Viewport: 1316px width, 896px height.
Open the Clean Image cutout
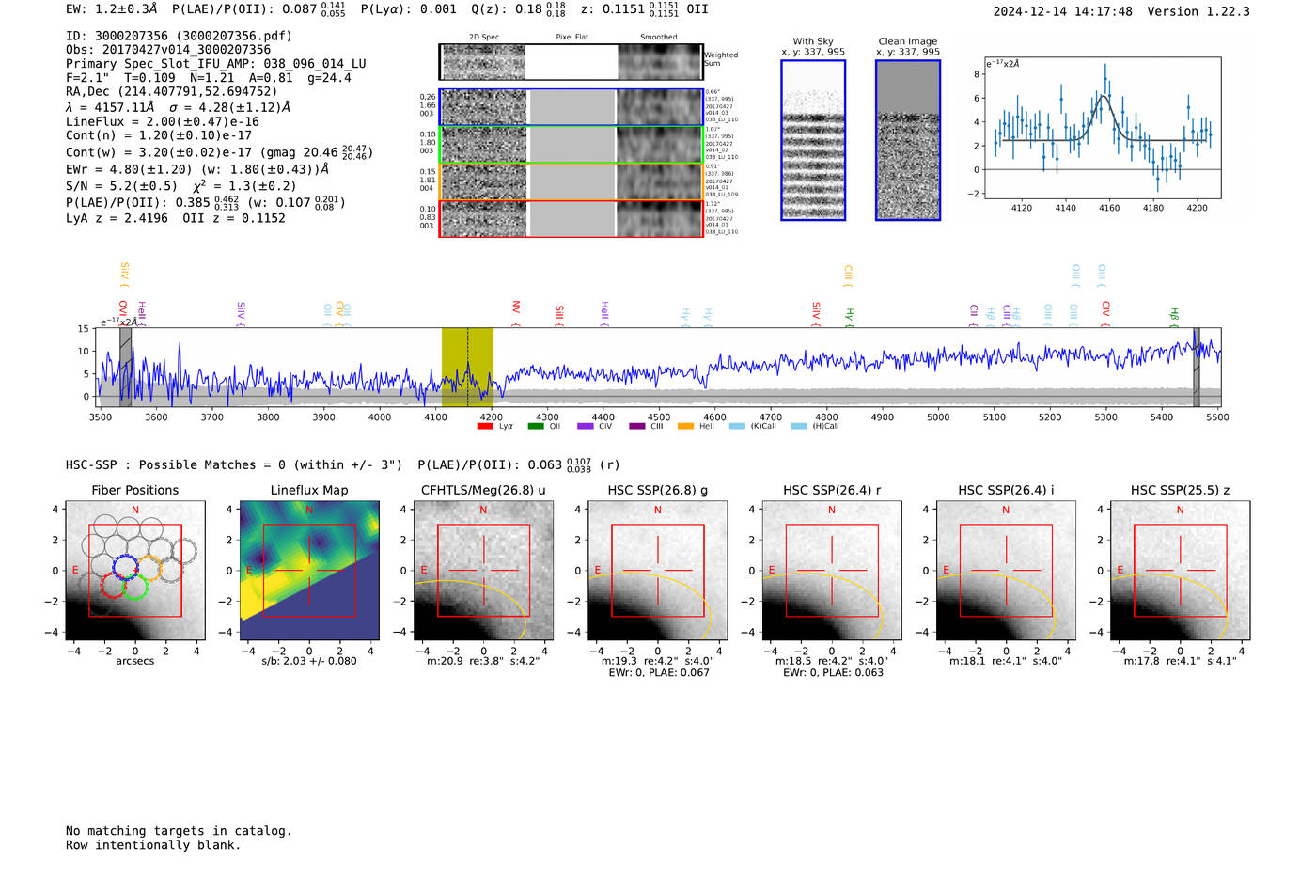[908, 140]
